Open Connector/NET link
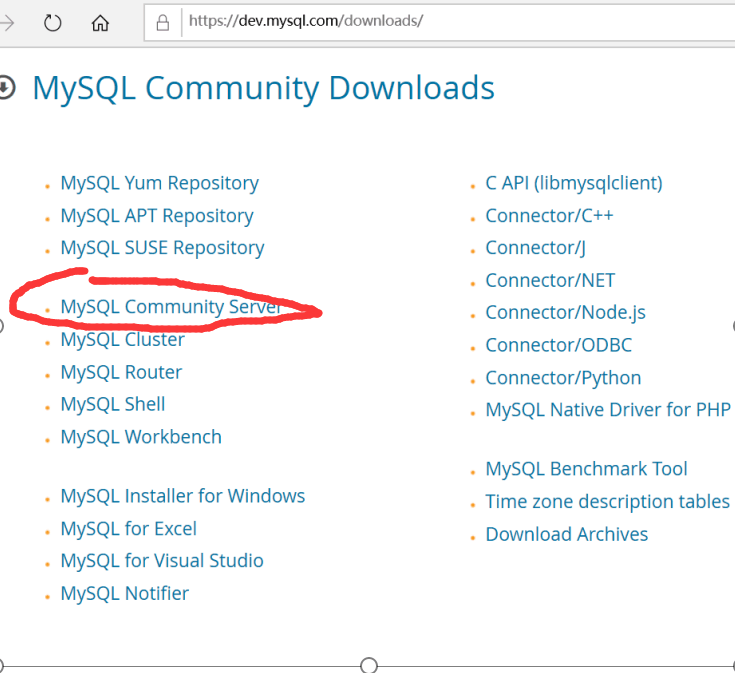Viewport: 735px width, 673px height. pos(550,281)
